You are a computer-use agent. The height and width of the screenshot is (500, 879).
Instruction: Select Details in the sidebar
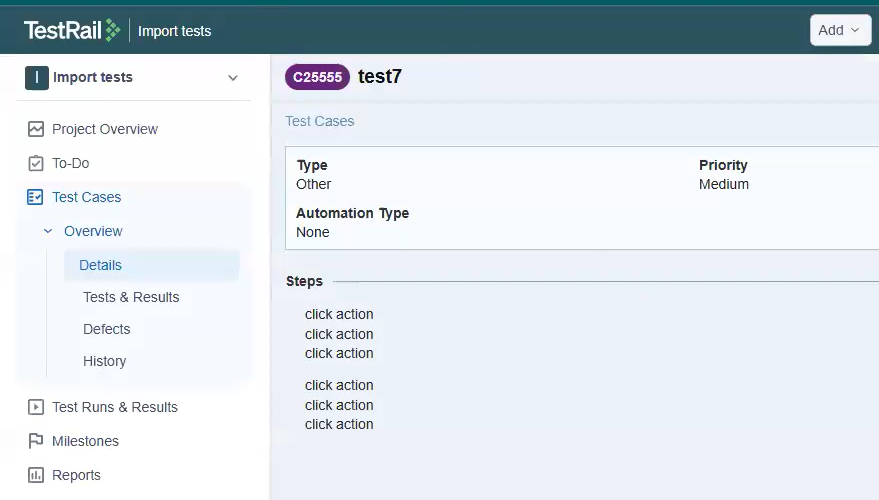101,265
